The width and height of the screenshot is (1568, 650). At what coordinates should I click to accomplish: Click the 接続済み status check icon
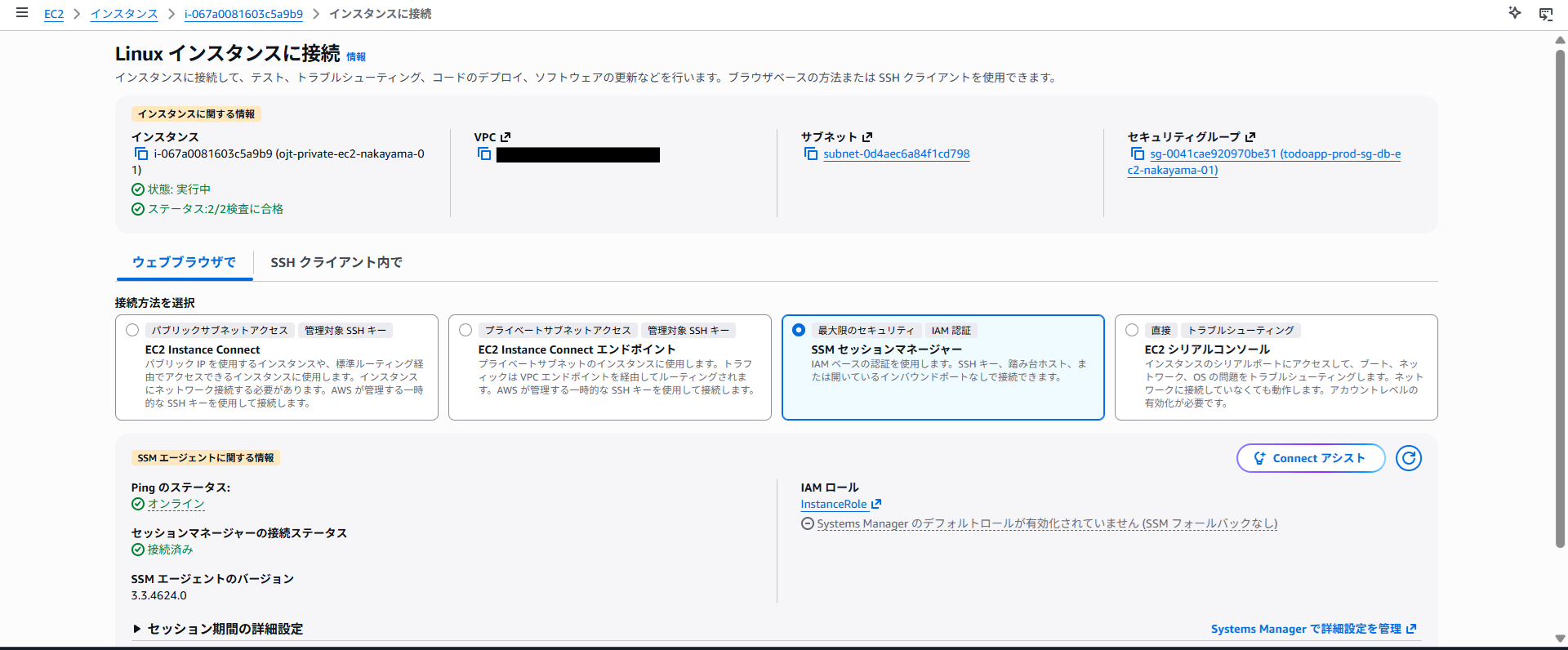tap(138, 550)
